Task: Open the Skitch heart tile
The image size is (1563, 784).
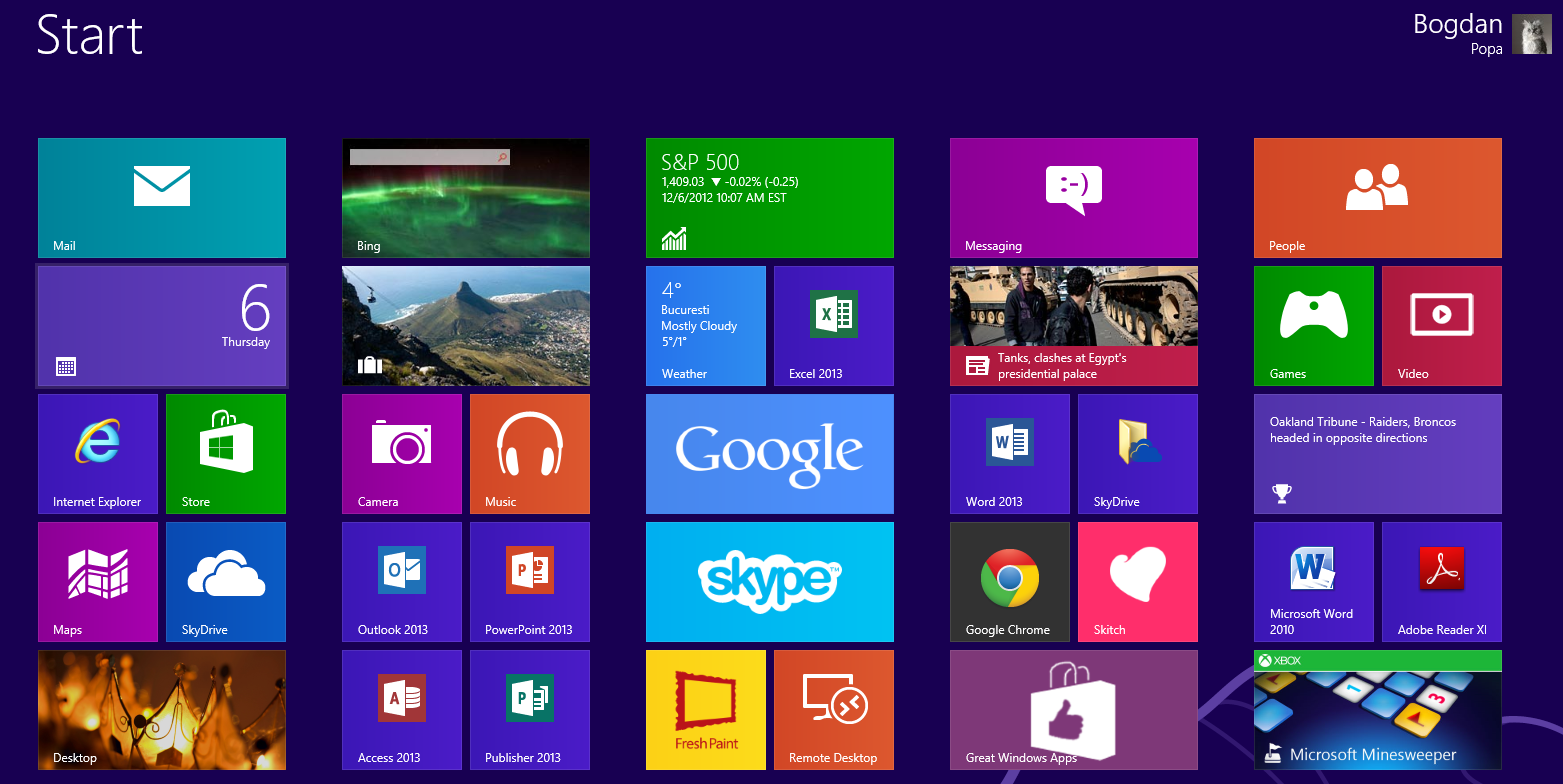Action: [x=1138, y=582]
